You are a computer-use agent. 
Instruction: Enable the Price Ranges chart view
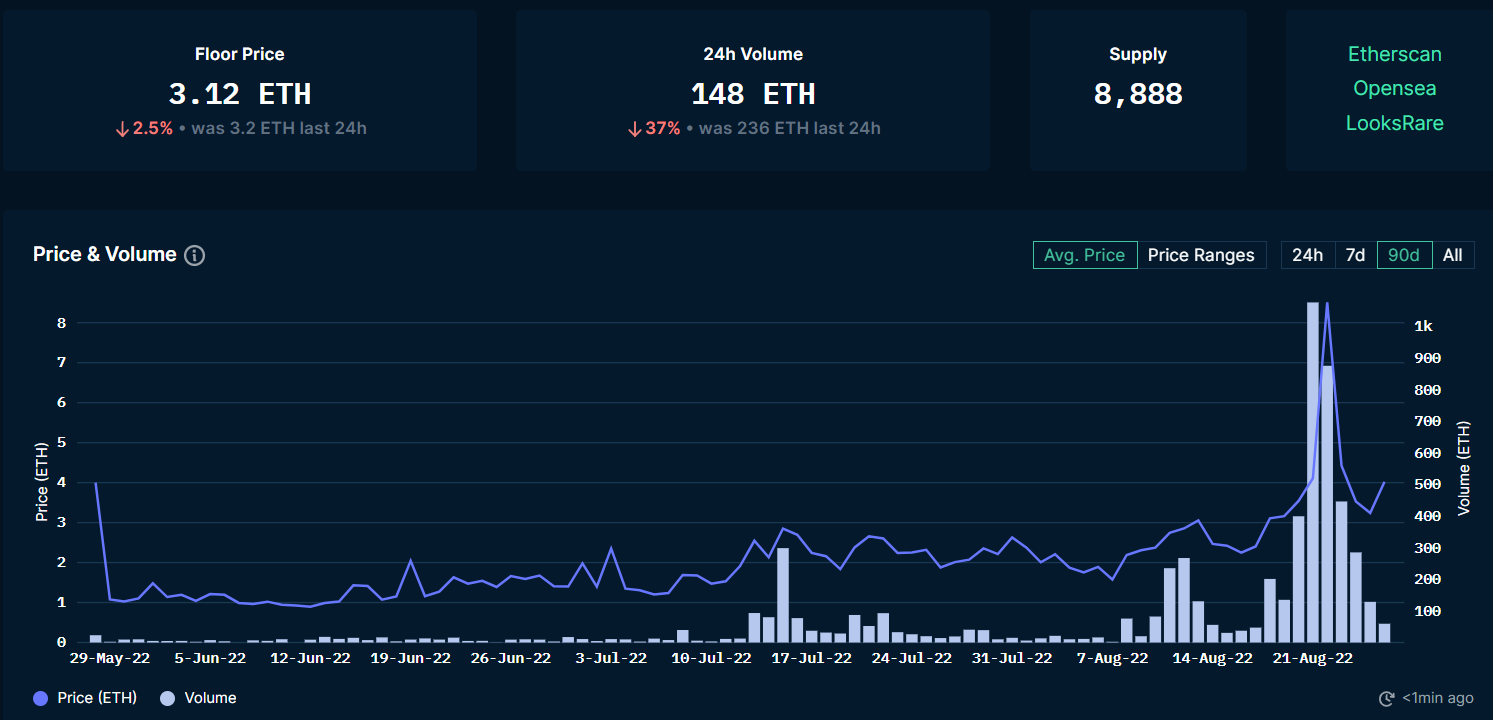click(x=1201, y=255)
